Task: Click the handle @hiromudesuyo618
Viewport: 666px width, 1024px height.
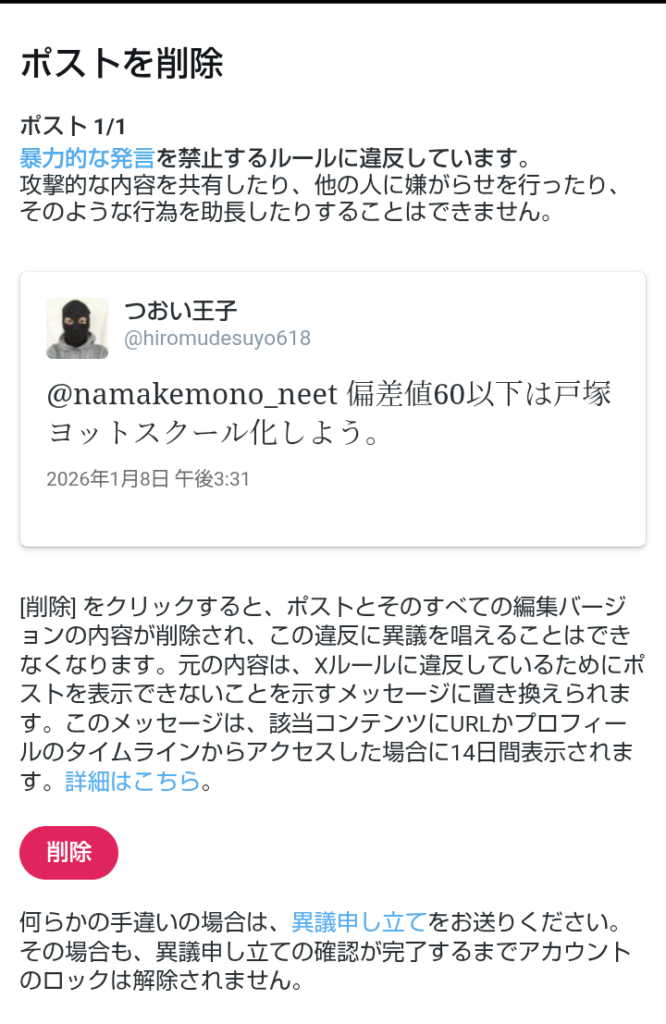Action: [217, 339]
